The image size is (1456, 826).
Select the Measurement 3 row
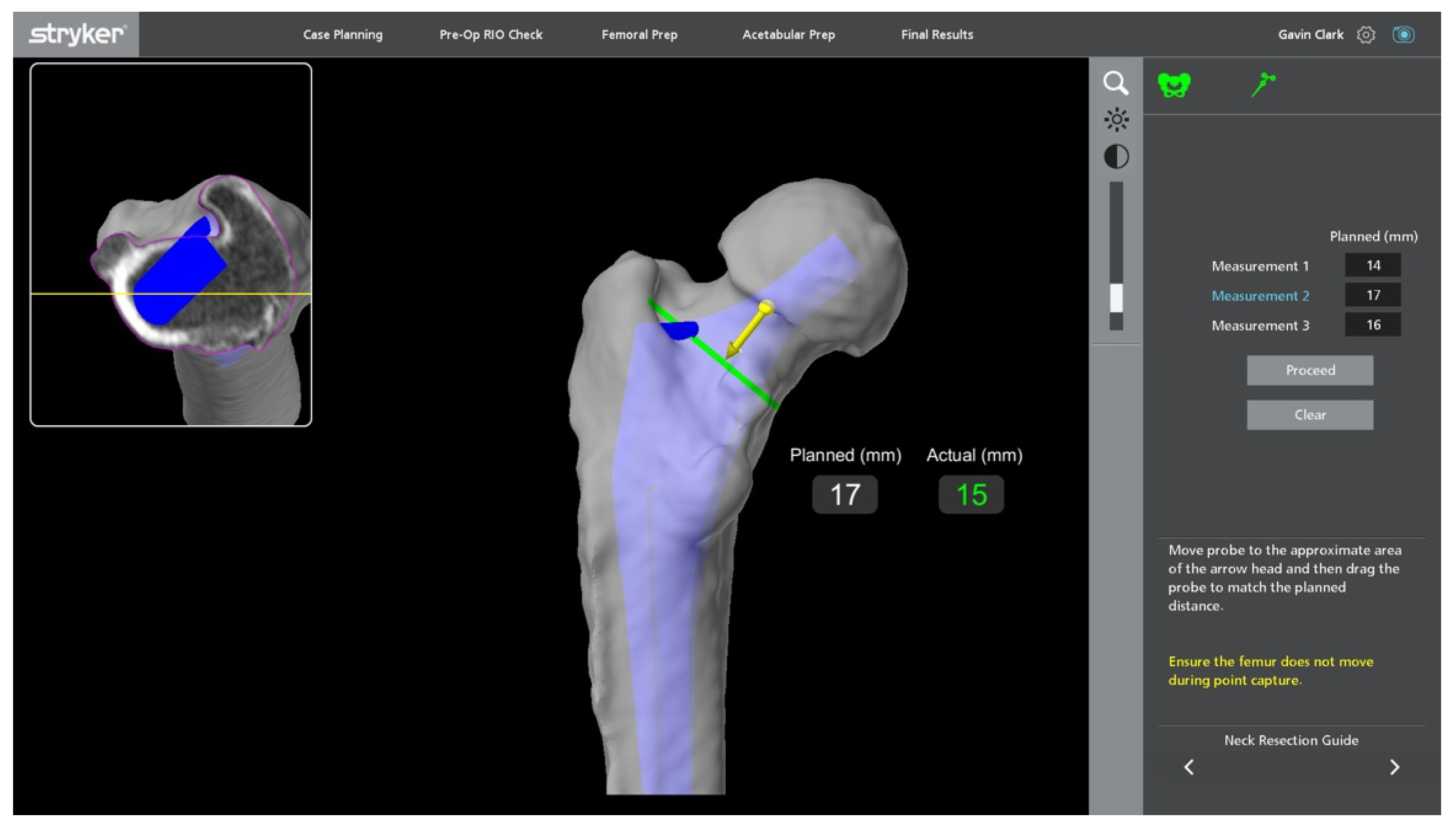click(1260, 325)
